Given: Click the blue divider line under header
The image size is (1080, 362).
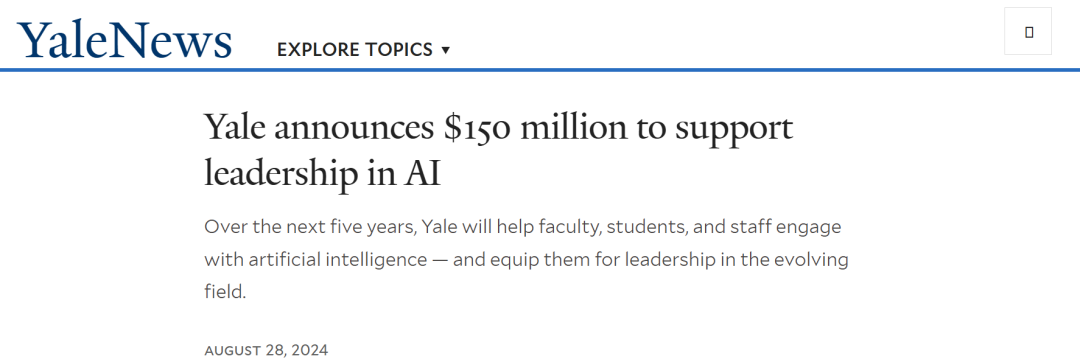Looking at the screenshot, I should click(x=540, y=70).
